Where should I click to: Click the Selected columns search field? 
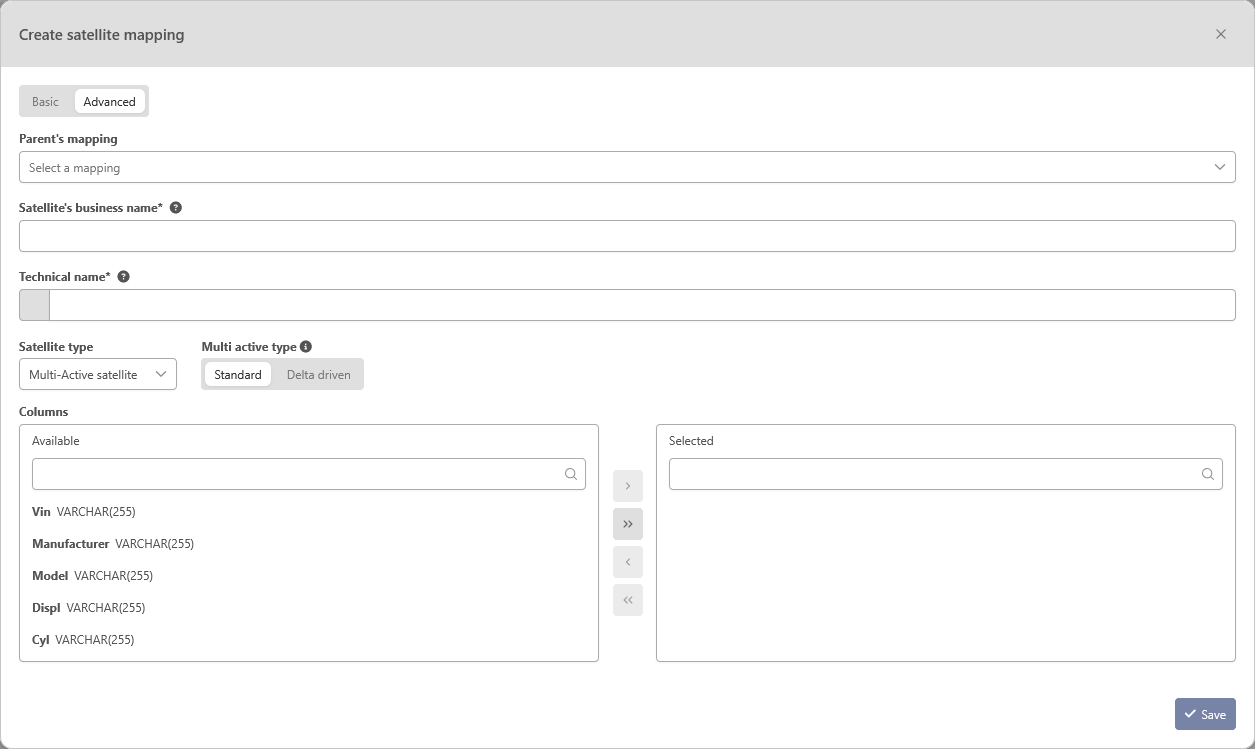945,474
